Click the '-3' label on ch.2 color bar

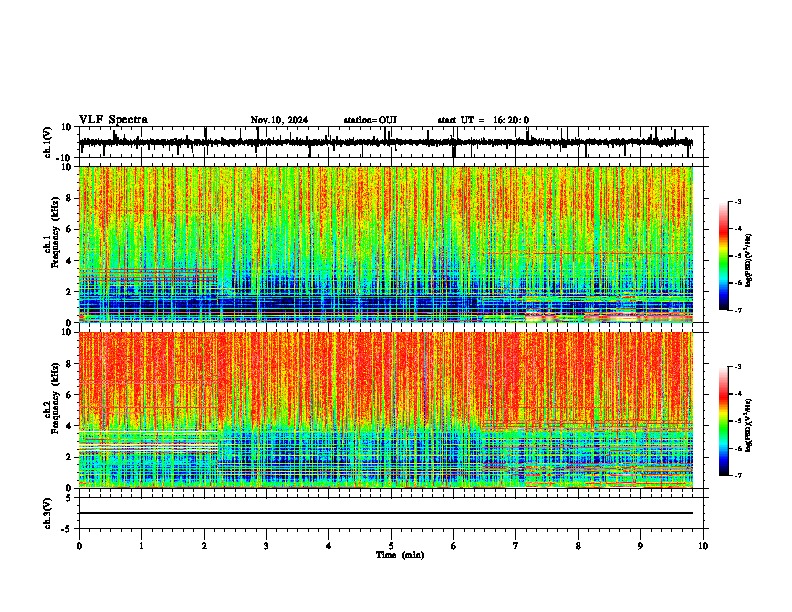point(738,367)
